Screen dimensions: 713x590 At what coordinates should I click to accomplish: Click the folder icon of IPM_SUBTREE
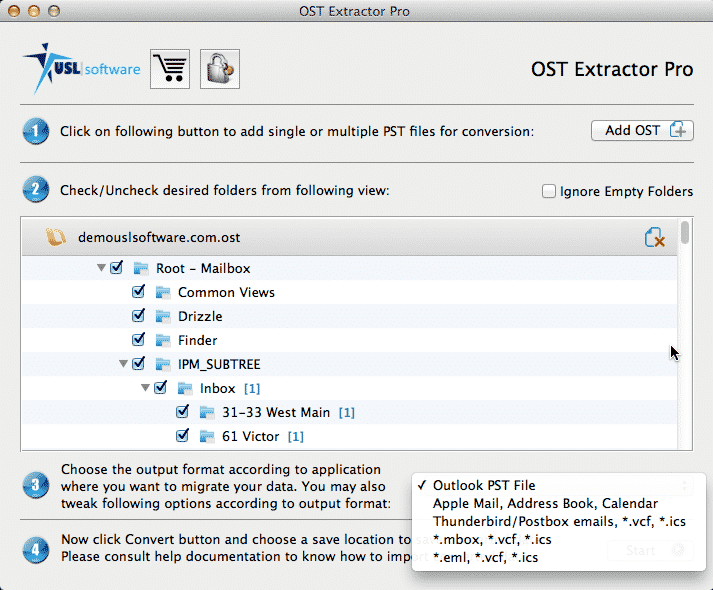pyautogui.click(x=163, y=365)
